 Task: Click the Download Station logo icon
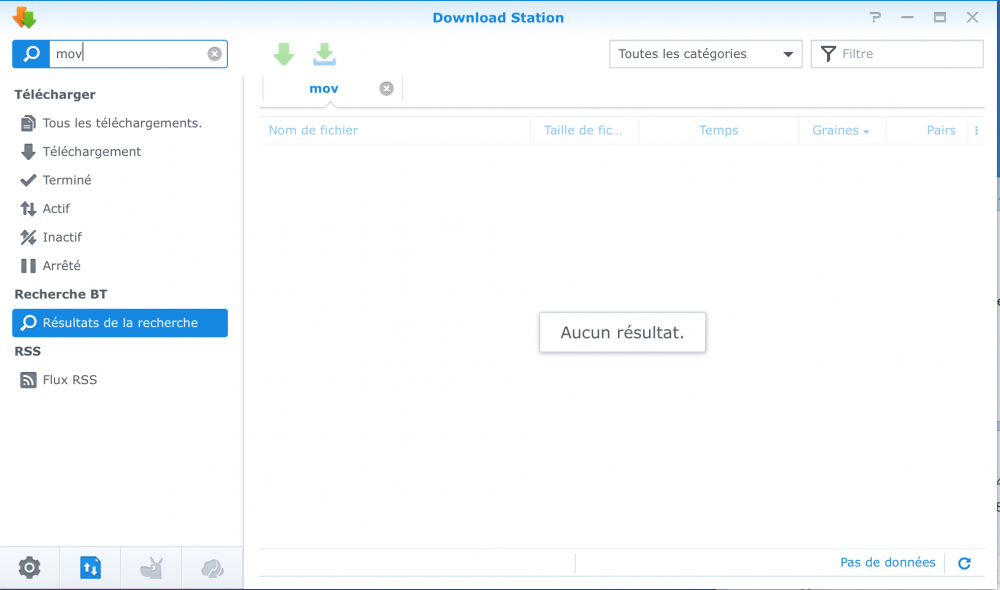(24, 17)
